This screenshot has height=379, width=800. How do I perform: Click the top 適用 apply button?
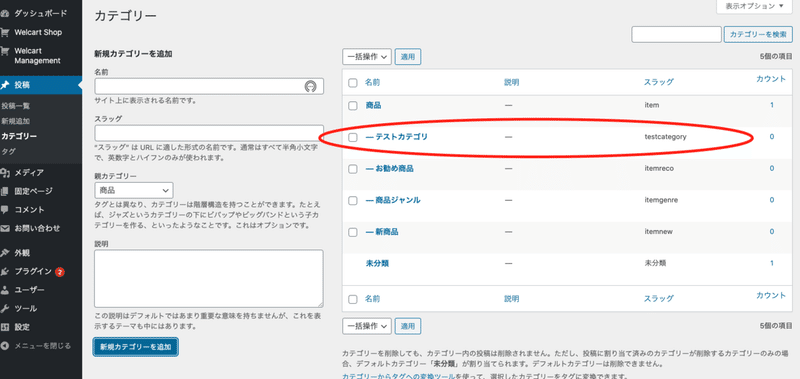[x=408, y=57]
